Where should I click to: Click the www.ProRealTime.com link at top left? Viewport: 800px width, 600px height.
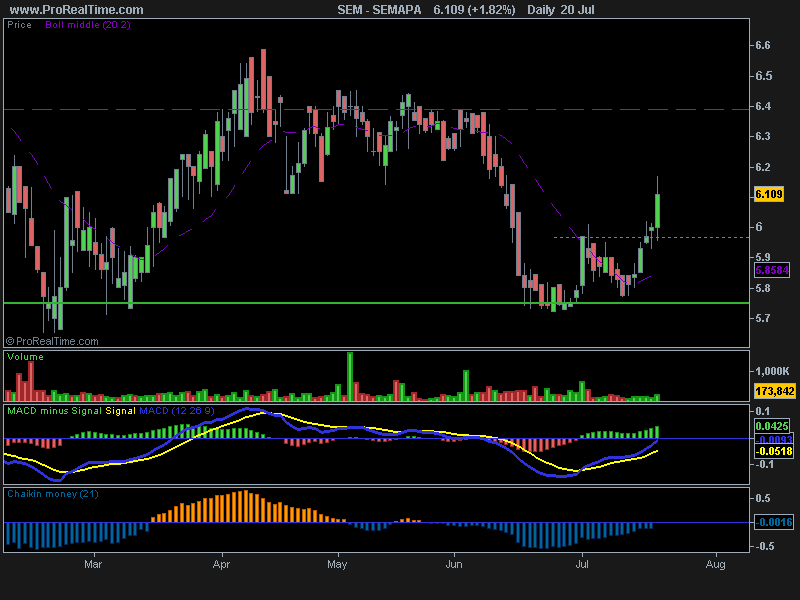76,9
